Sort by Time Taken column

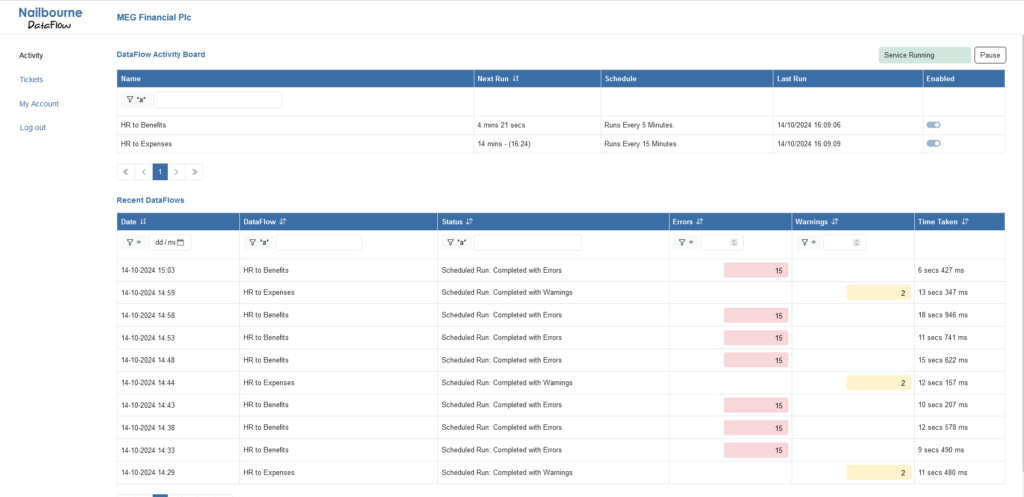click(966, 221)
